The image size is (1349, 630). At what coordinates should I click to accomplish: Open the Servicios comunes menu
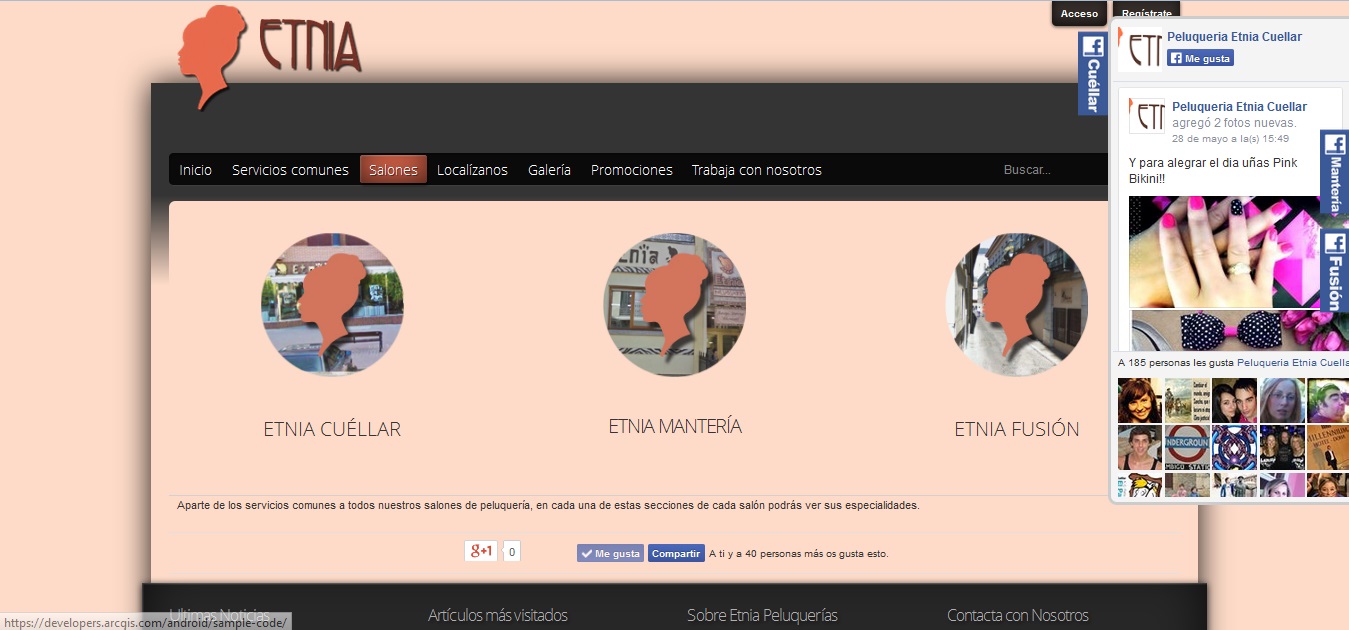coord(290,170)
